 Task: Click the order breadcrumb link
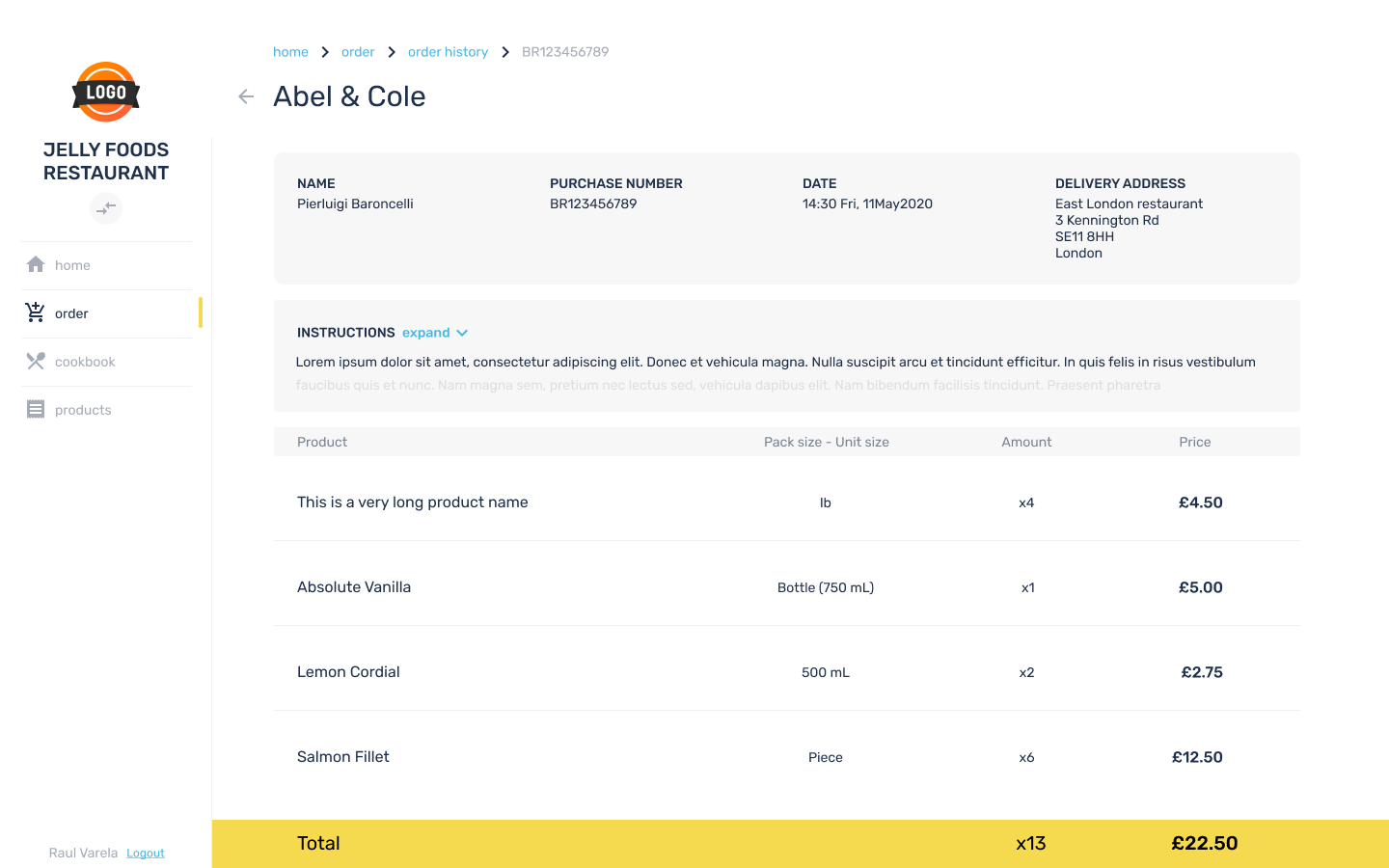pos(358,52)
